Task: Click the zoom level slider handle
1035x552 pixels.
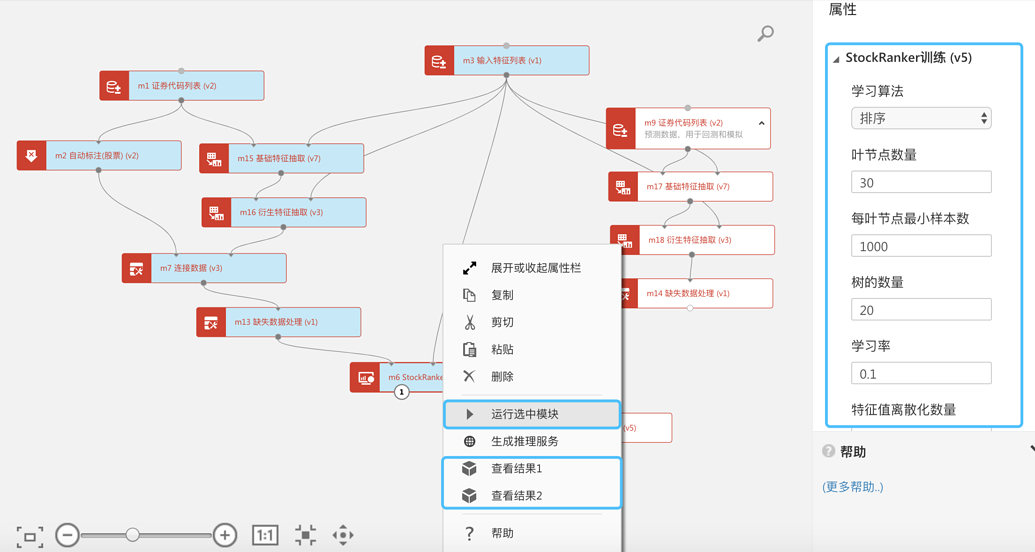Action: click(x=133, y=535)
